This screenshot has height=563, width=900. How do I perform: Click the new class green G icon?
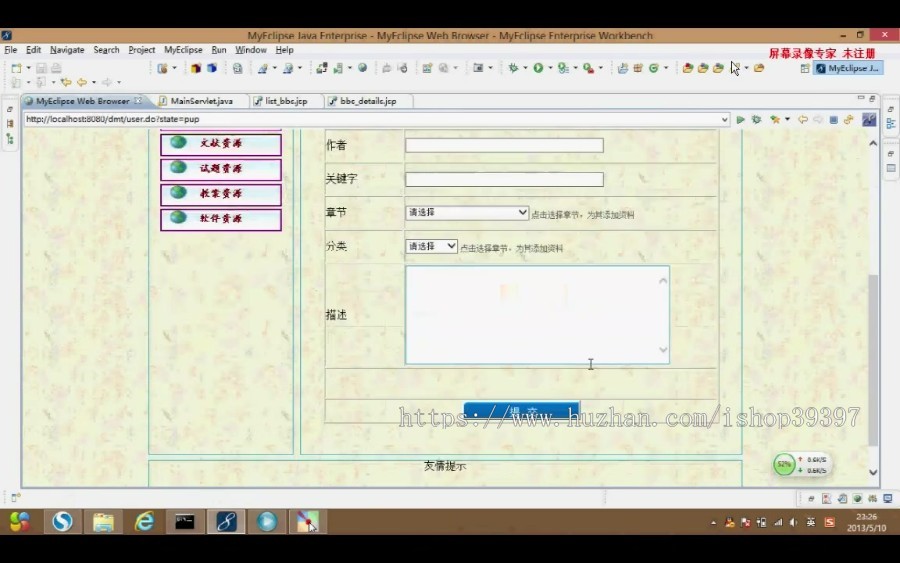point(653,68)
